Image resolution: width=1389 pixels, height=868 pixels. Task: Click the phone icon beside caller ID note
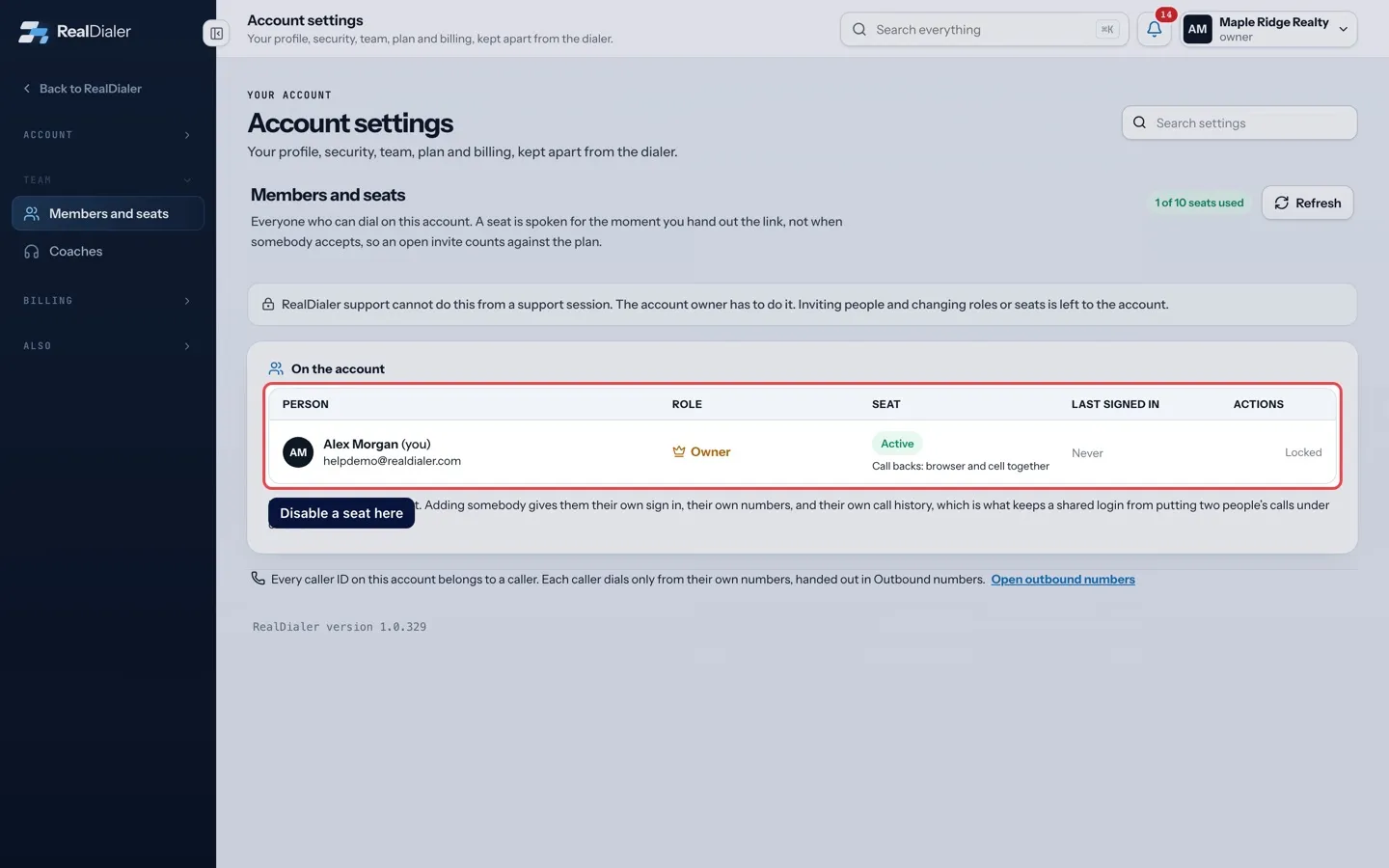[x=258, y=579]
